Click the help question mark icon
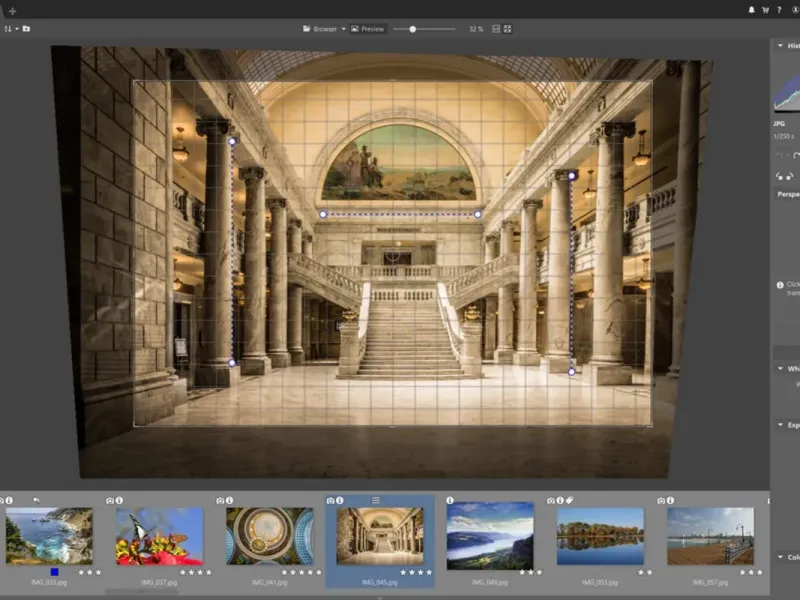Screen dimensions: 800x600 pyautogui.click(x=779, y=10)
